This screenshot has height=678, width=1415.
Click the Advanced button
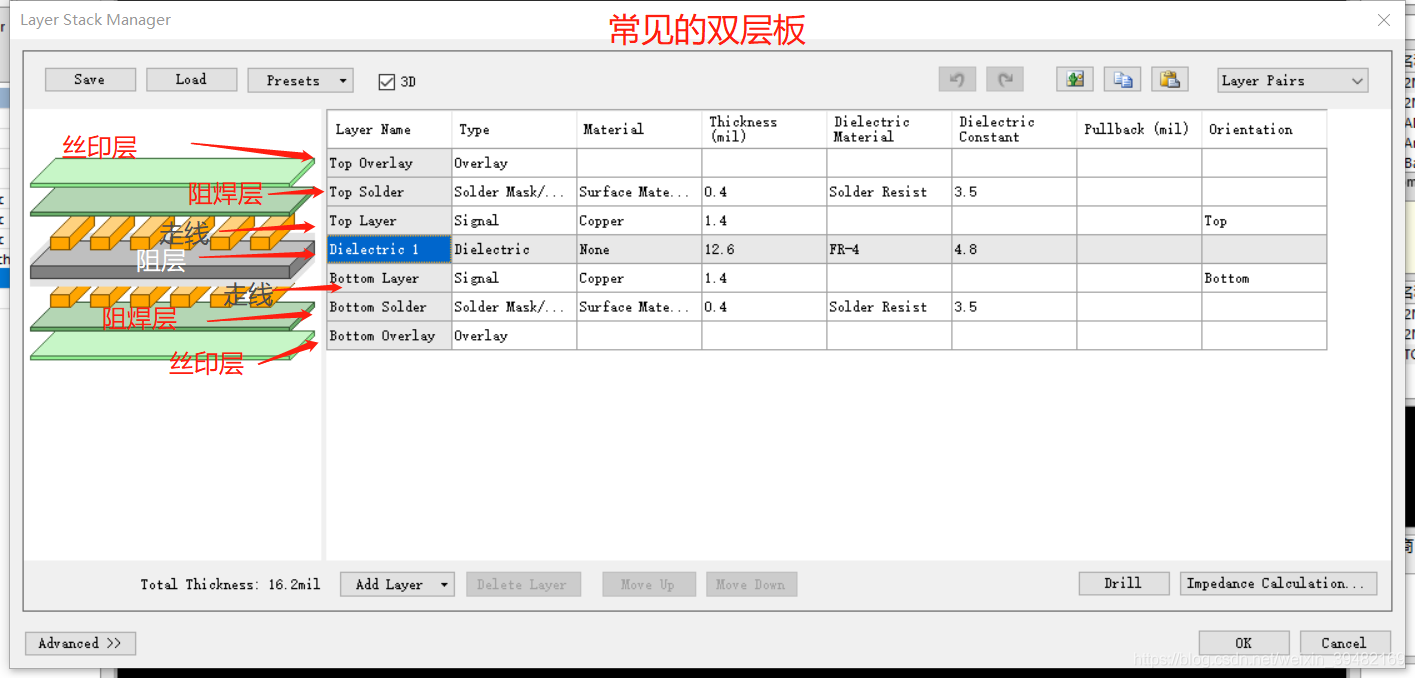80,643
